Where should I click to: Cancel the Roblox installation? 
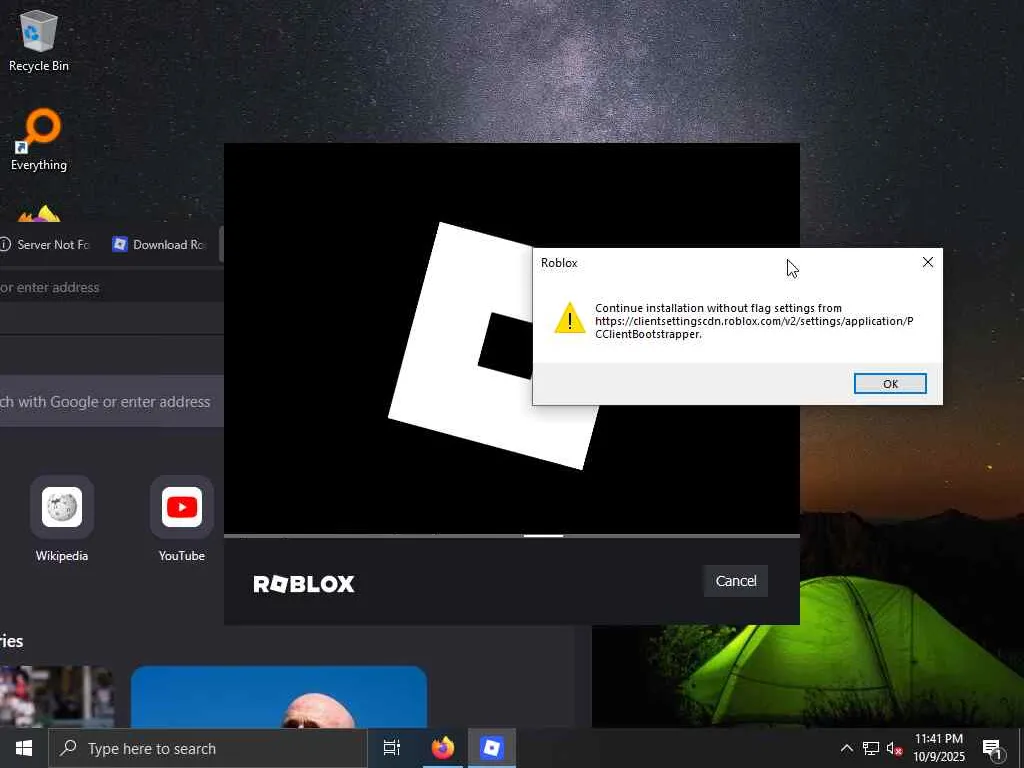735,581
